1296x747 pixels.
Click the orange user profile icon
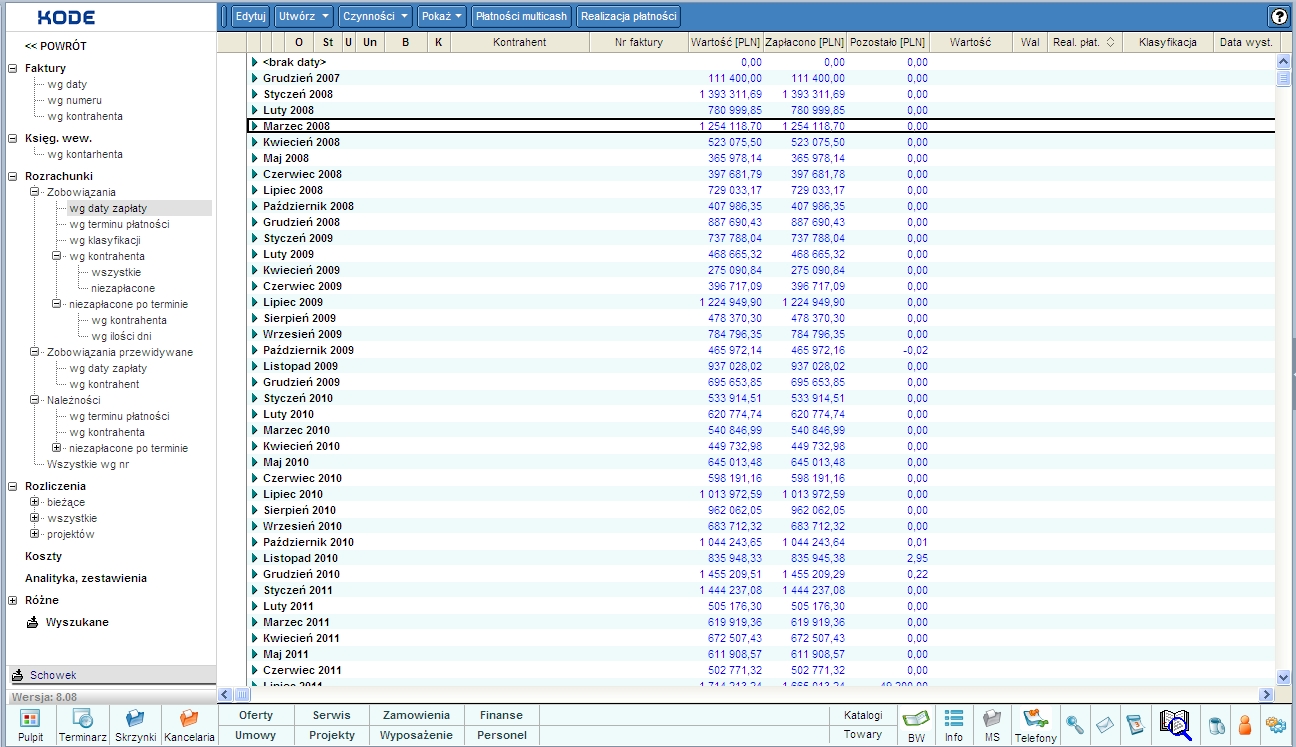1246,725
